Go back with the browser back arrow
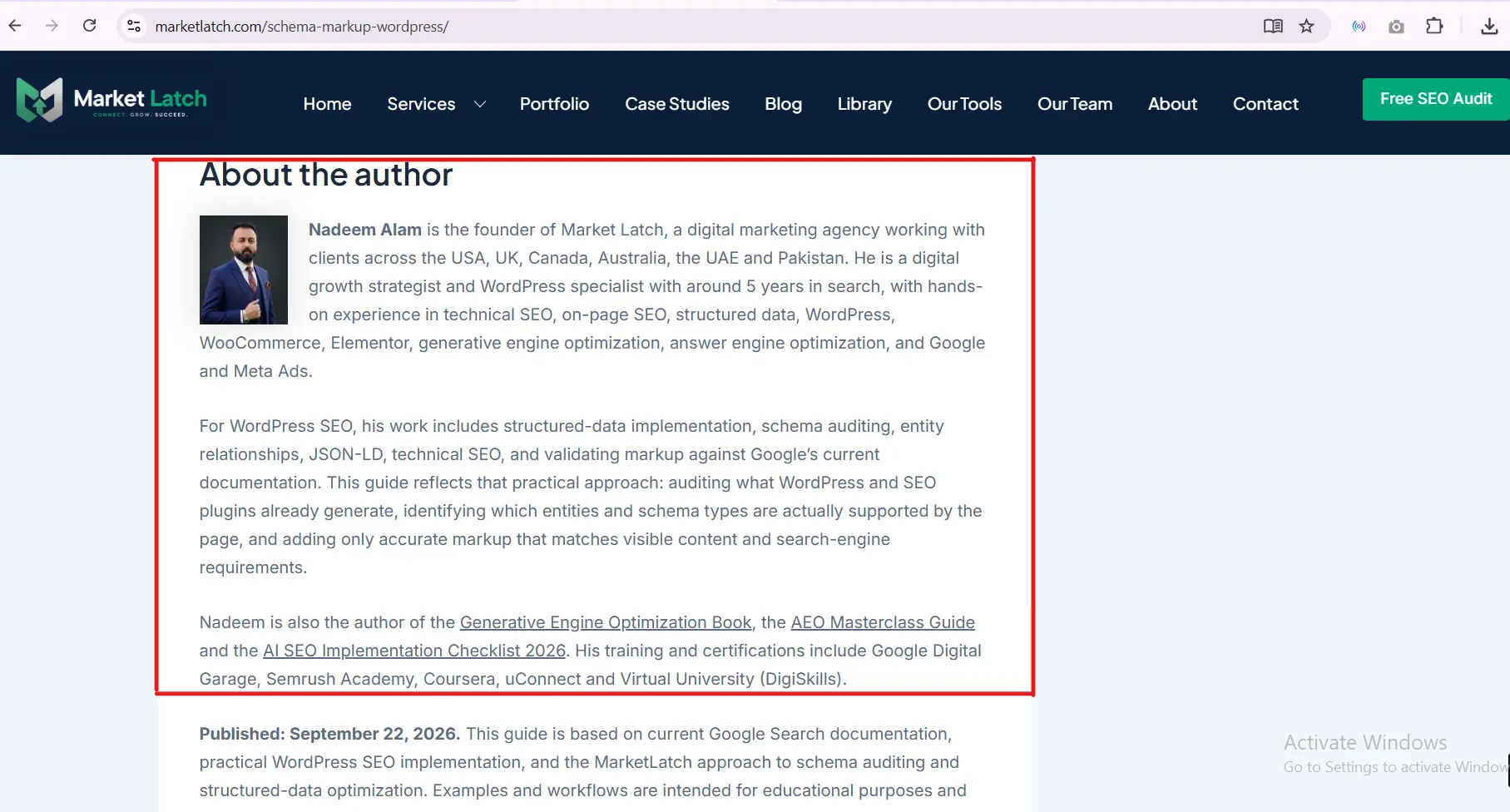This screenshot has width=1510, height=812. click(x=15, y=26)
